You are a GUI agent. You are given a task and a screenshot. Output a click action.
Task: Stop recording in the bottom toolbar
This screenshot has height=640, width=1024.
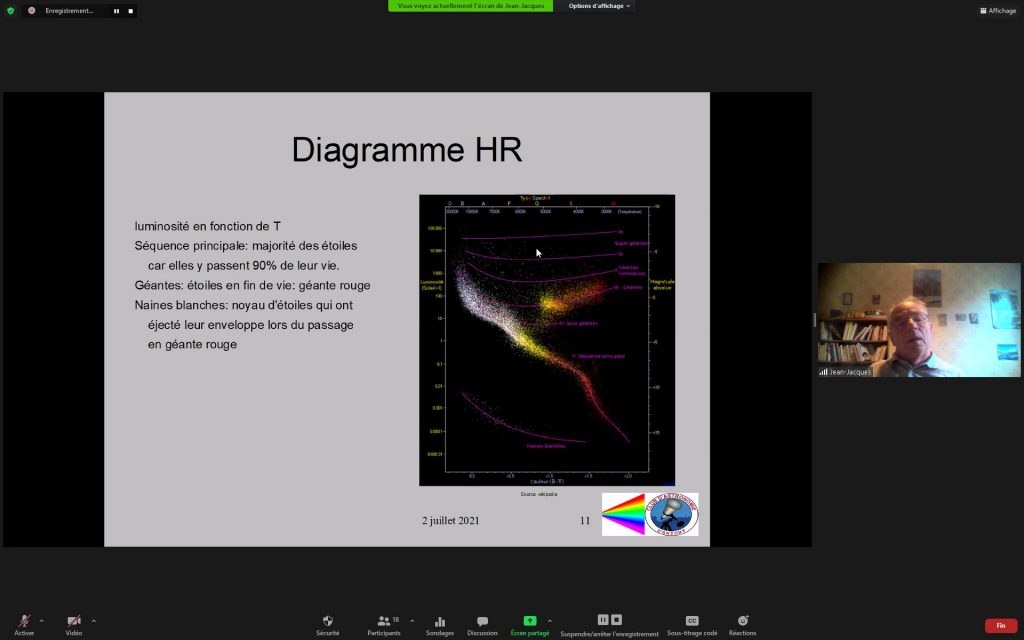click(616, 620)
